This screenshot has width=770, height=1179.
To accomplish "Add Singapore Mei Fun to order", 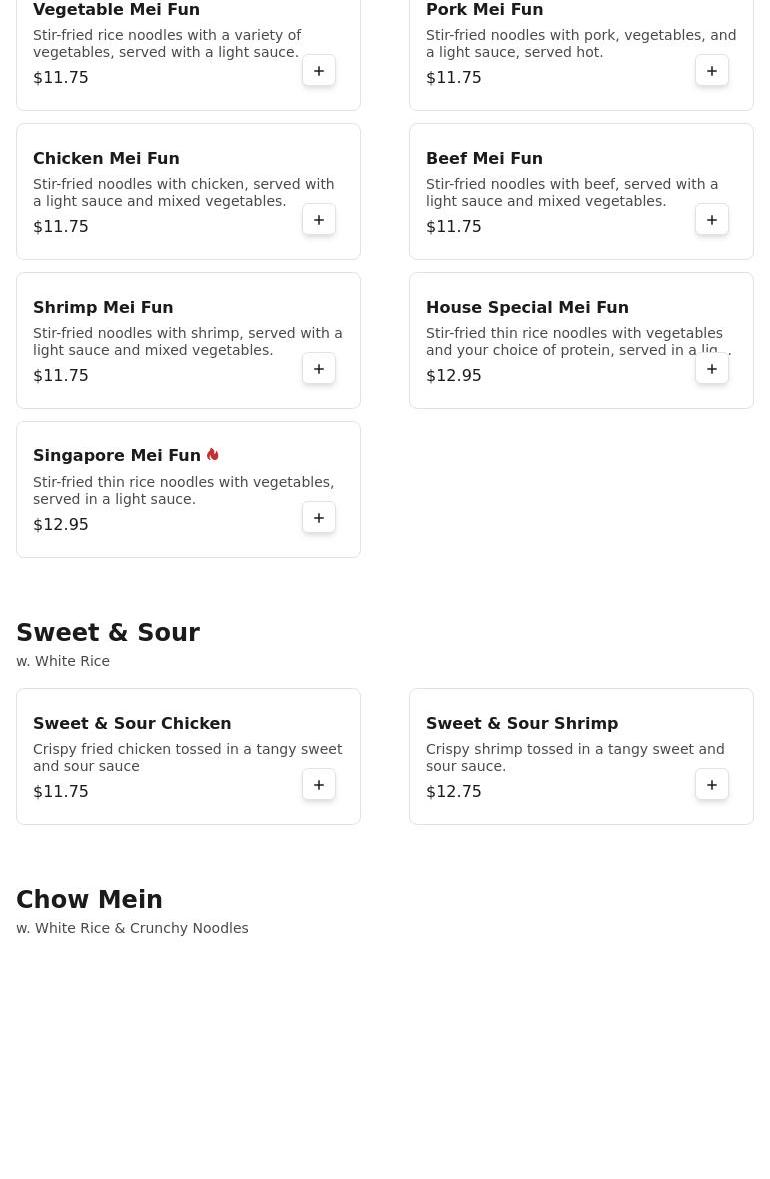I will tap(319, 518).
